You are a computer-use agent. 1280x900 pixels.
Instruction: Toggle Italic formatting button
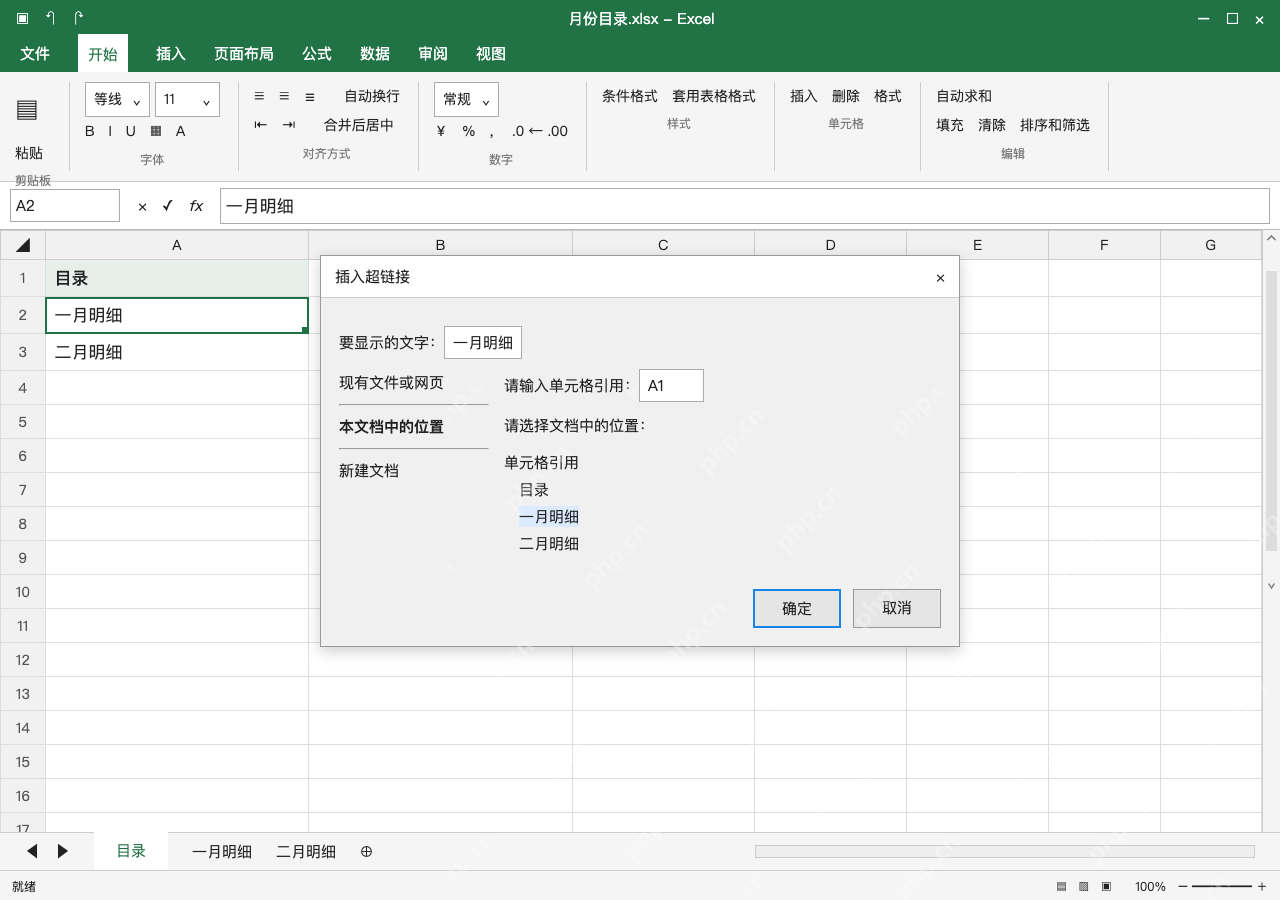111,131
